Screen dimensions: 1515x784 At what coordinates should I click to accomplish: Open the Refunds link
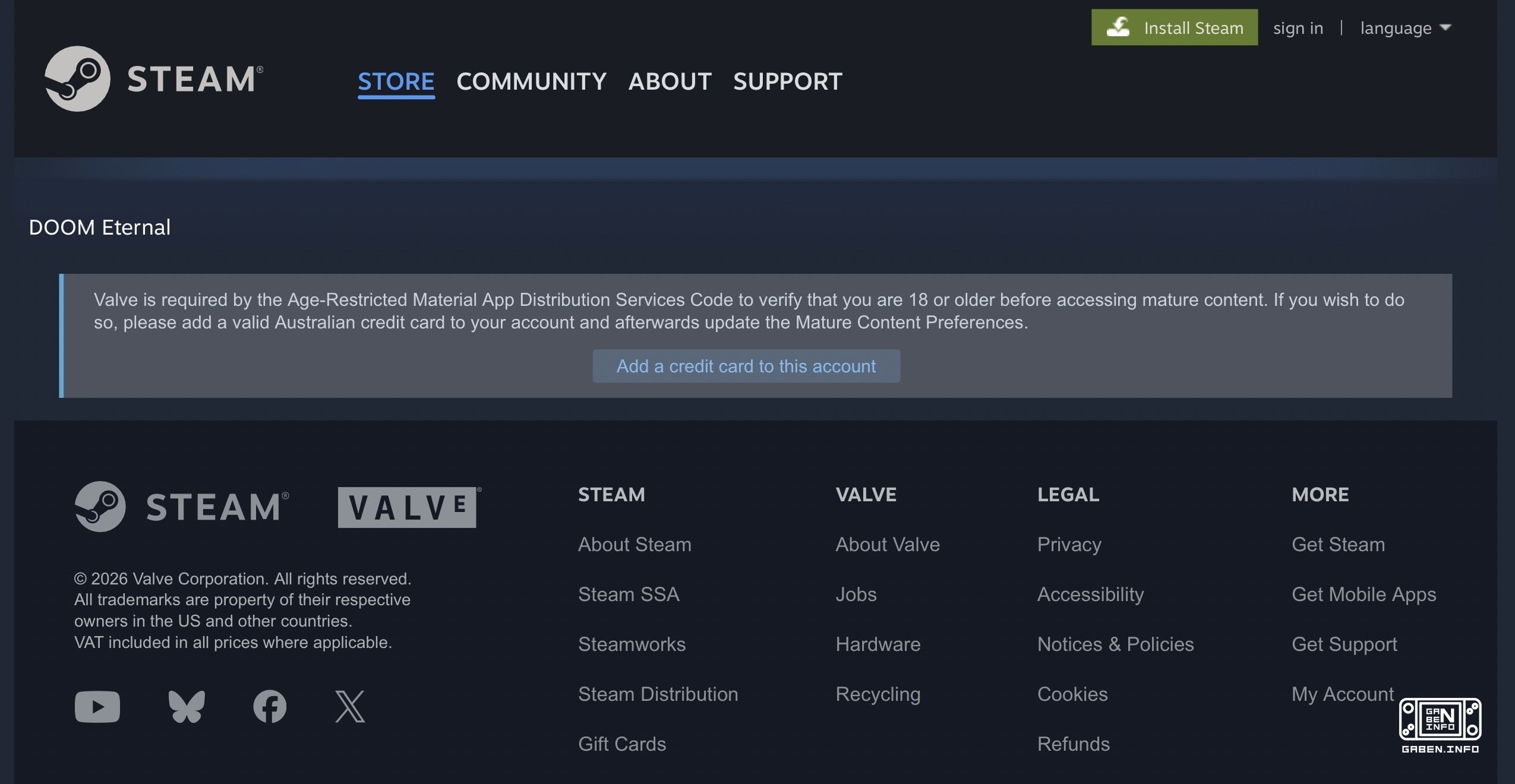1074,744
